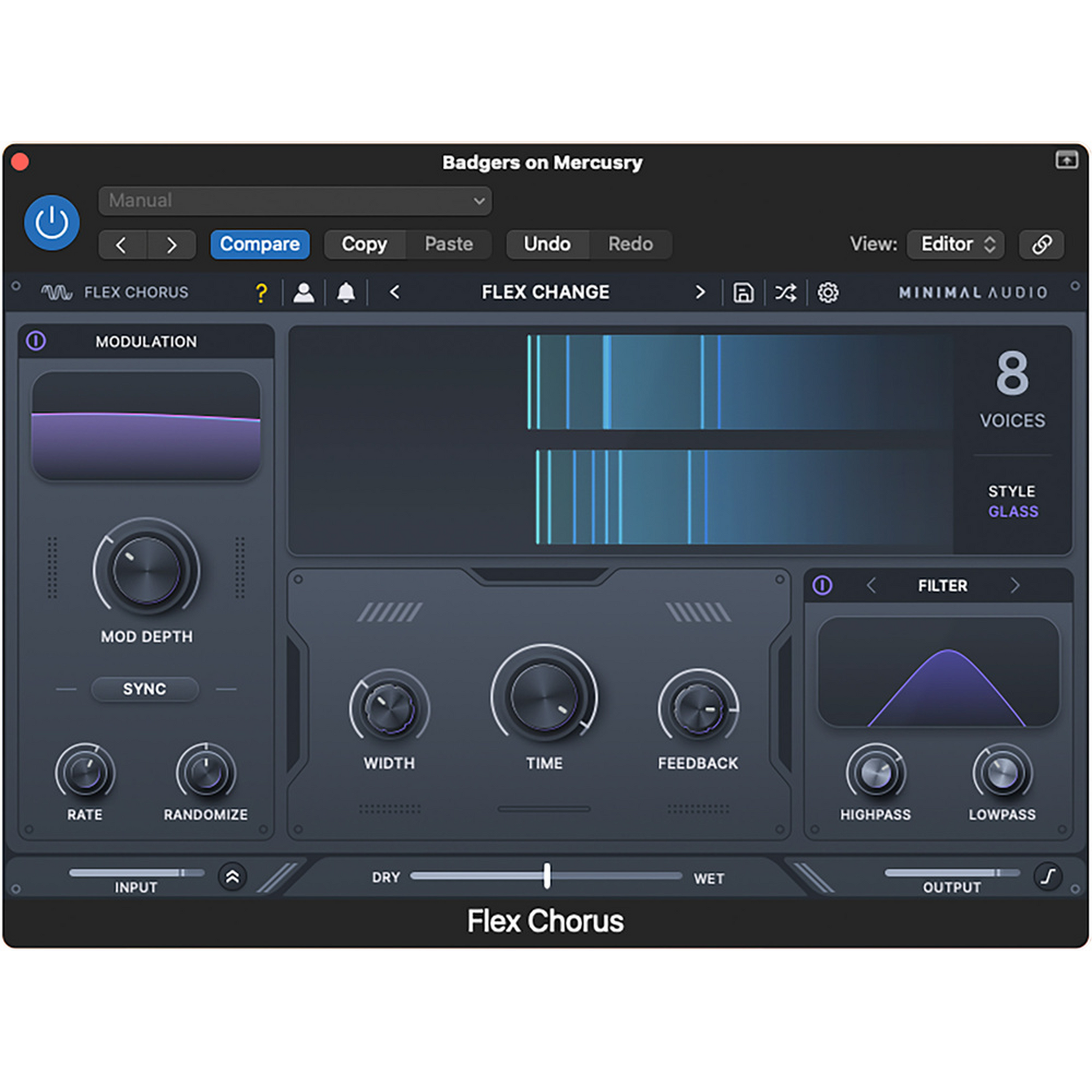Screen dimensions: 1092x1092
Task: Save preset with the floppy disk icon
Action: pos(744,293)
